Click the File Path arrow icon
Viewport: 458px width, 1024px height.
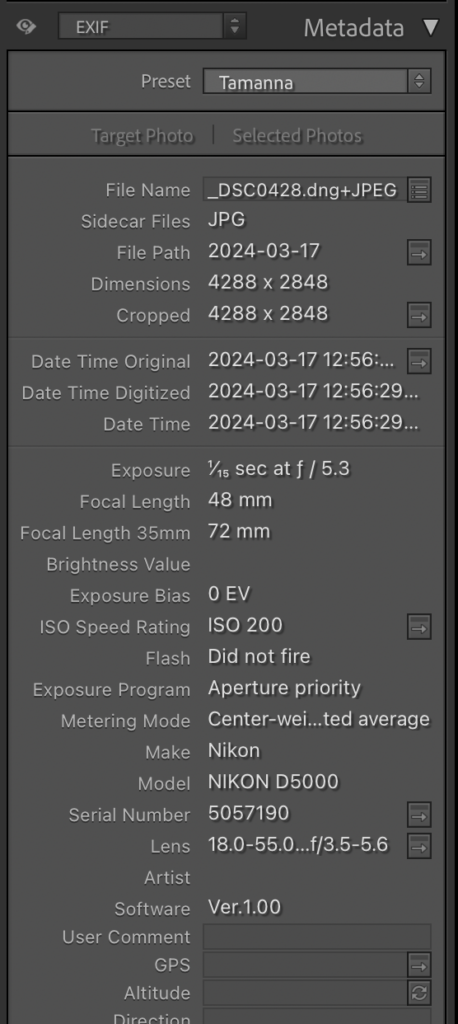point(419,252)
